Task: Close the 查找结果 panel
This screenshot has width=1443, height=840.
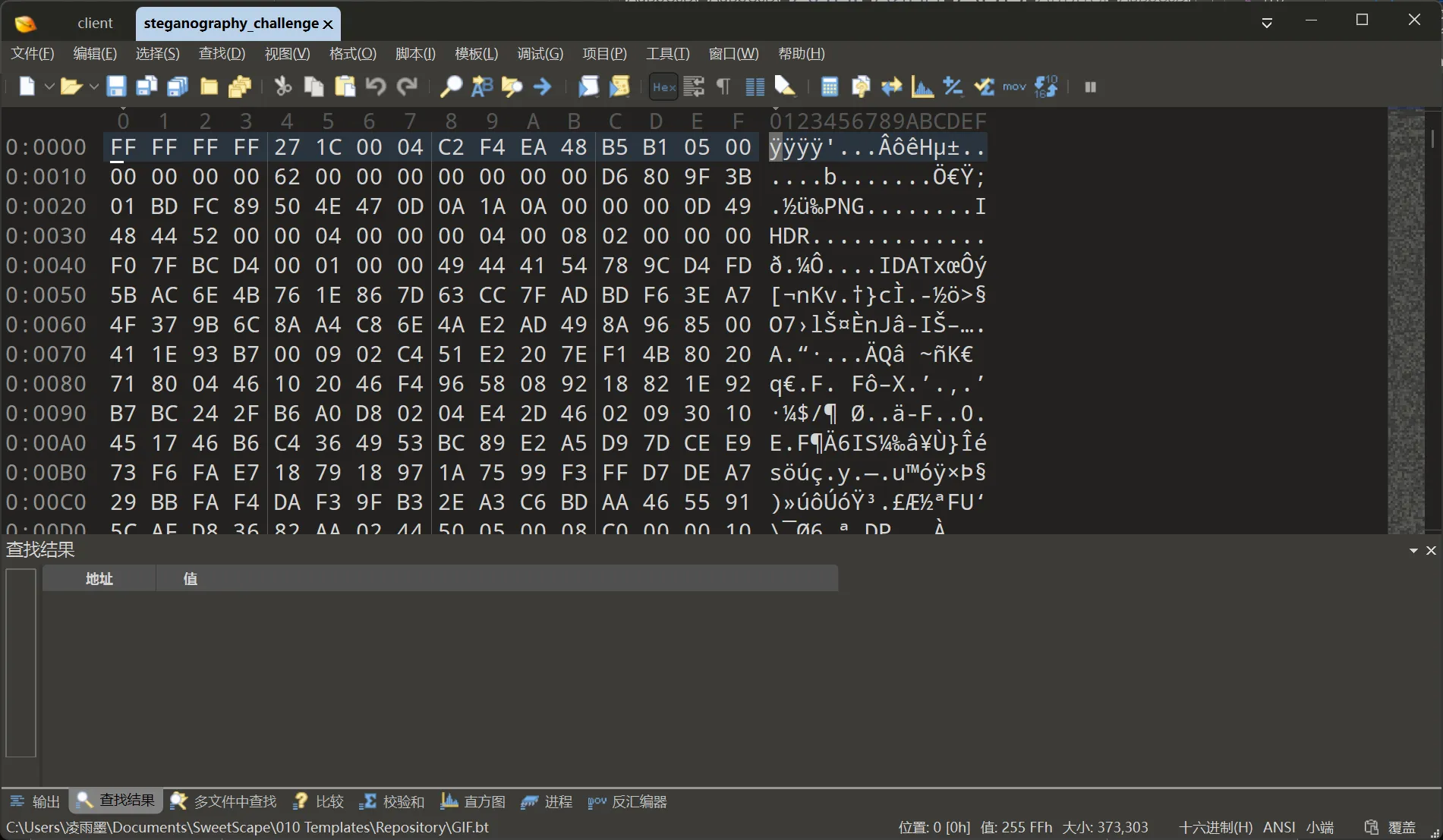Action: 1431,550
